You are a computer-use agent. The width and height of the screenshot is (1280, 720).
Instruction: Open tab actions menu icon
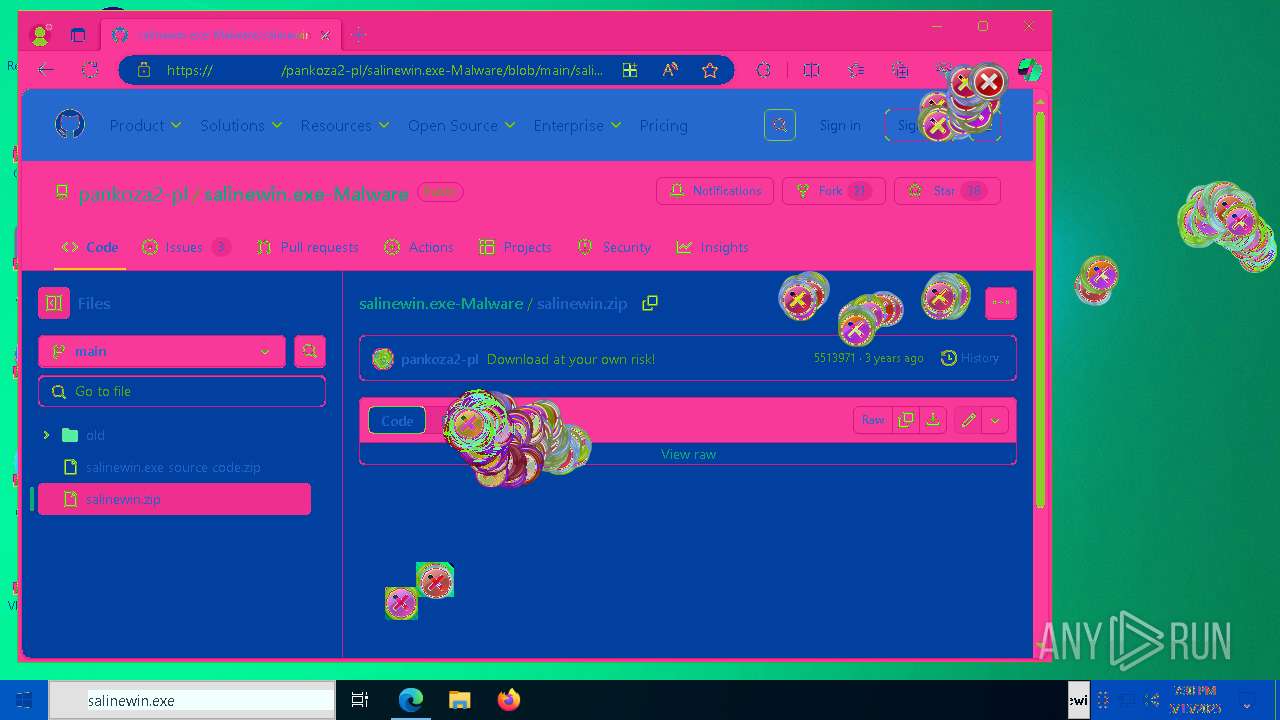(78, 35)
